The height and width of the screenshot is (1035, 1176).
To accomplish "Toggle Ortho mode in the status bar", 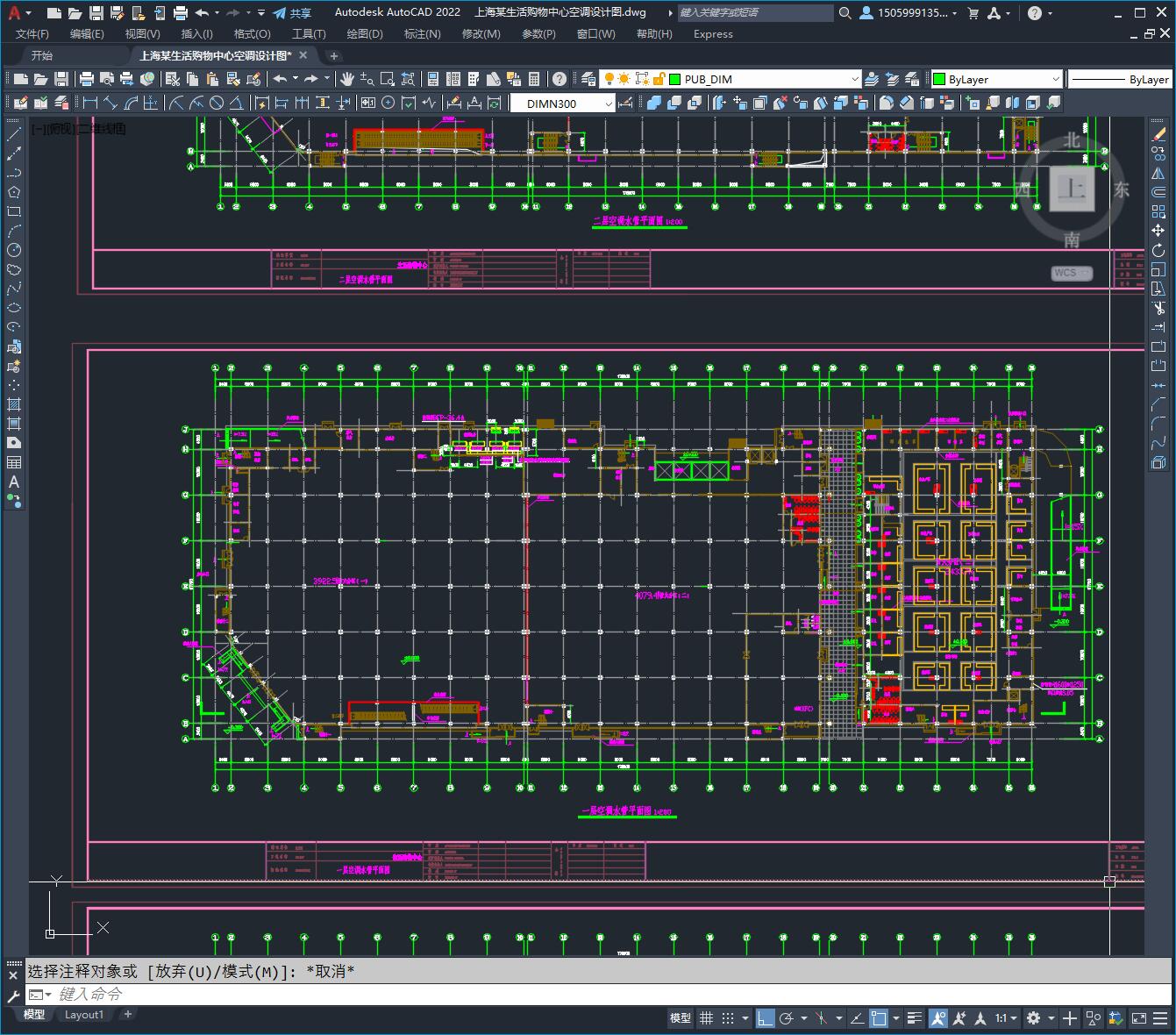I will (x=766, y=1018).
